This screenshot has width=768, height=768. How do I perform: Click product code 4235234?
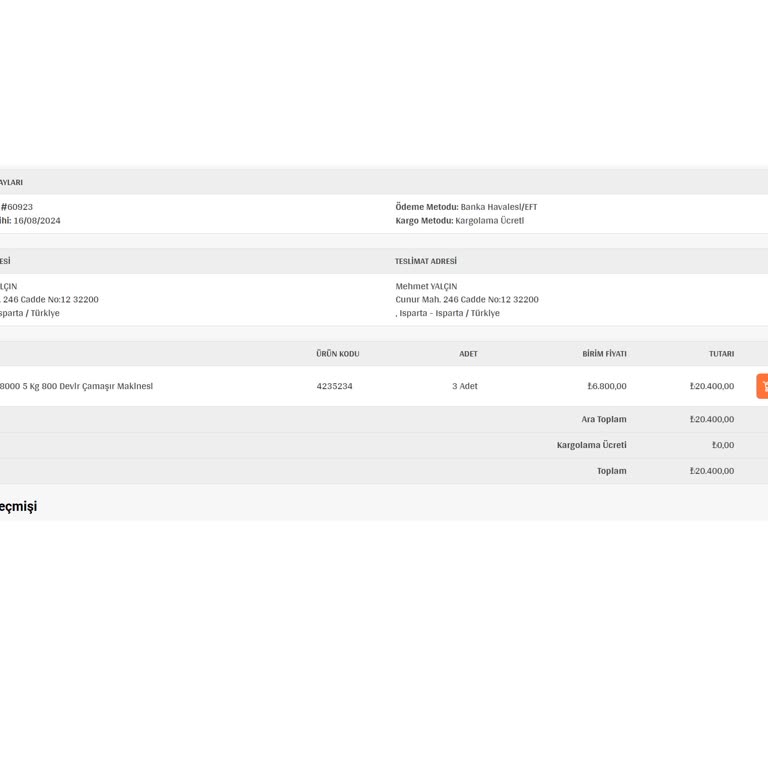(x=334, y=386)
